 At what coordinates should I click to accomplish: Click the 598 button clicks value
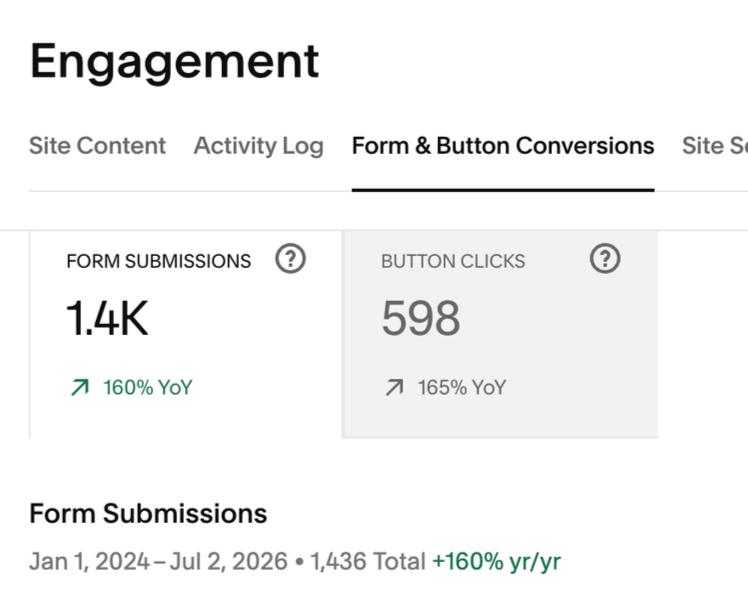coord(421,318)
